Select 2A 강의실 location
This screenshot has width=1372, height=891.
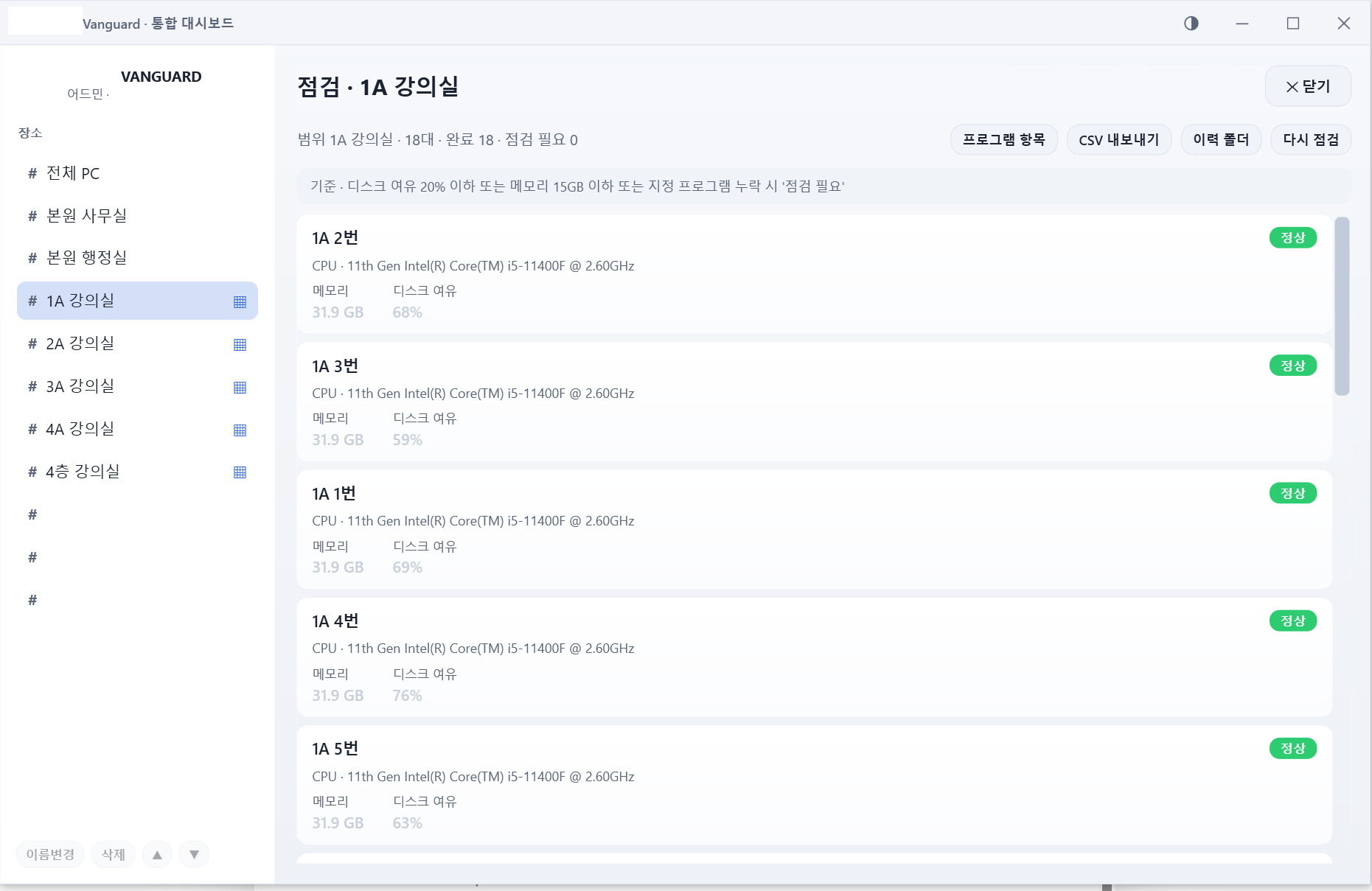[x=137, y=343]
